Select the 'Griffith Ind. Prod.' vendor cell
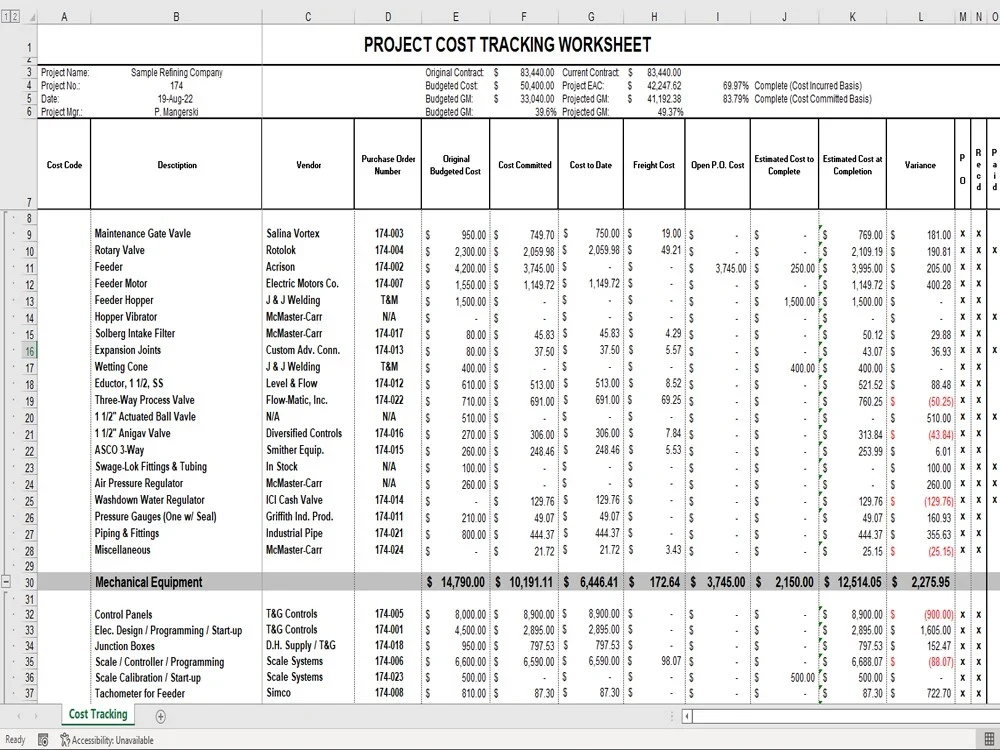 click(x=308, y=517)
